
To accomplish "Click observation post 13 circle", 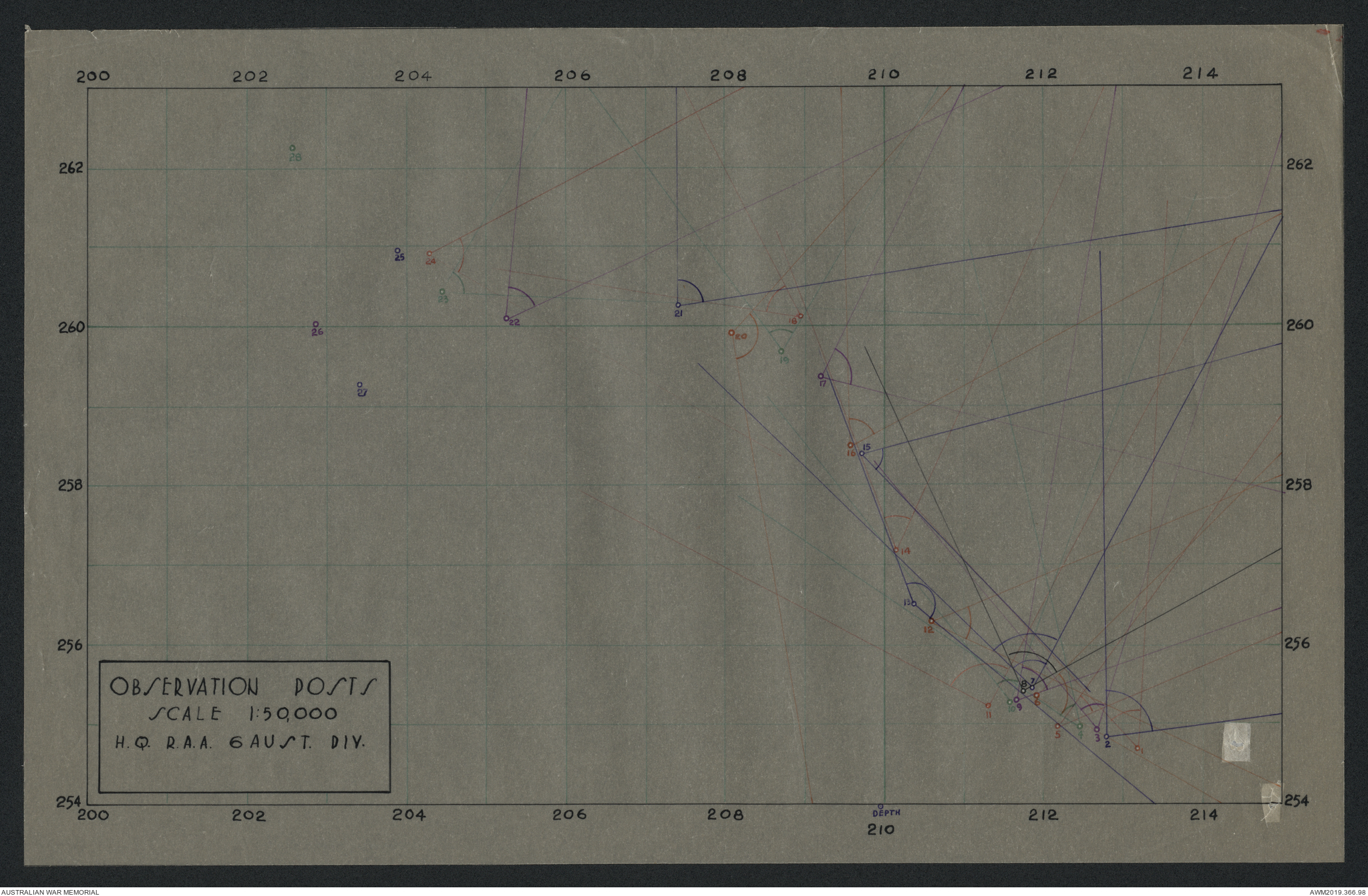I will point(914,604).
